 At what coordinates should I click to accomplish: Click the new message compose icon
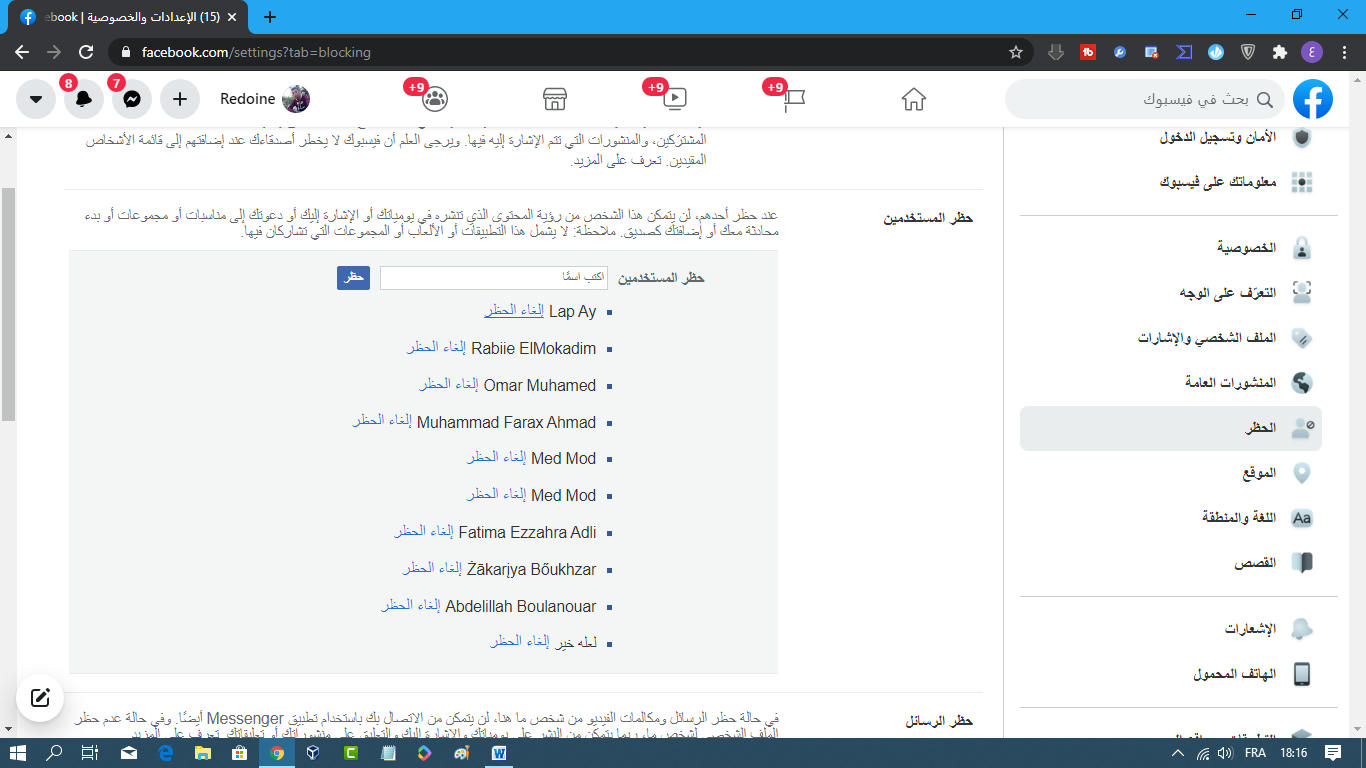pyautogui.click(x=40, y=698)
